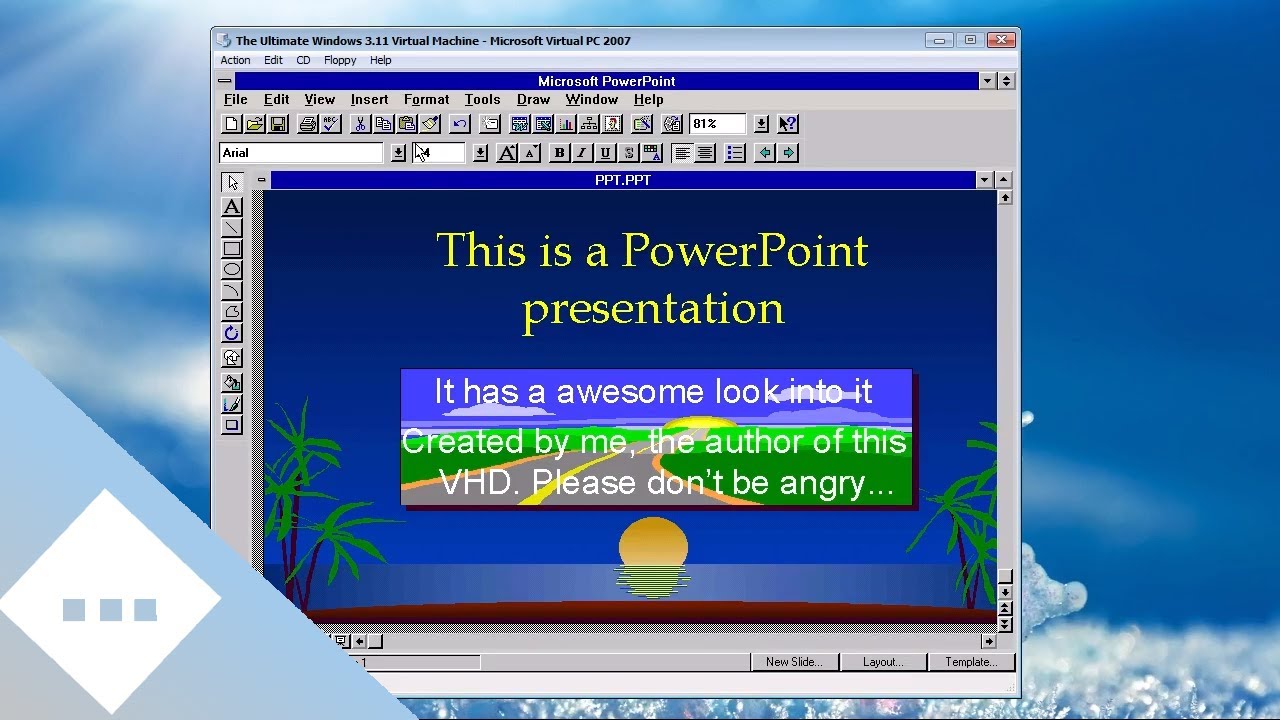Open the Tools menu
Viewport: 1280px width, 720px height.
coord(482,100)
